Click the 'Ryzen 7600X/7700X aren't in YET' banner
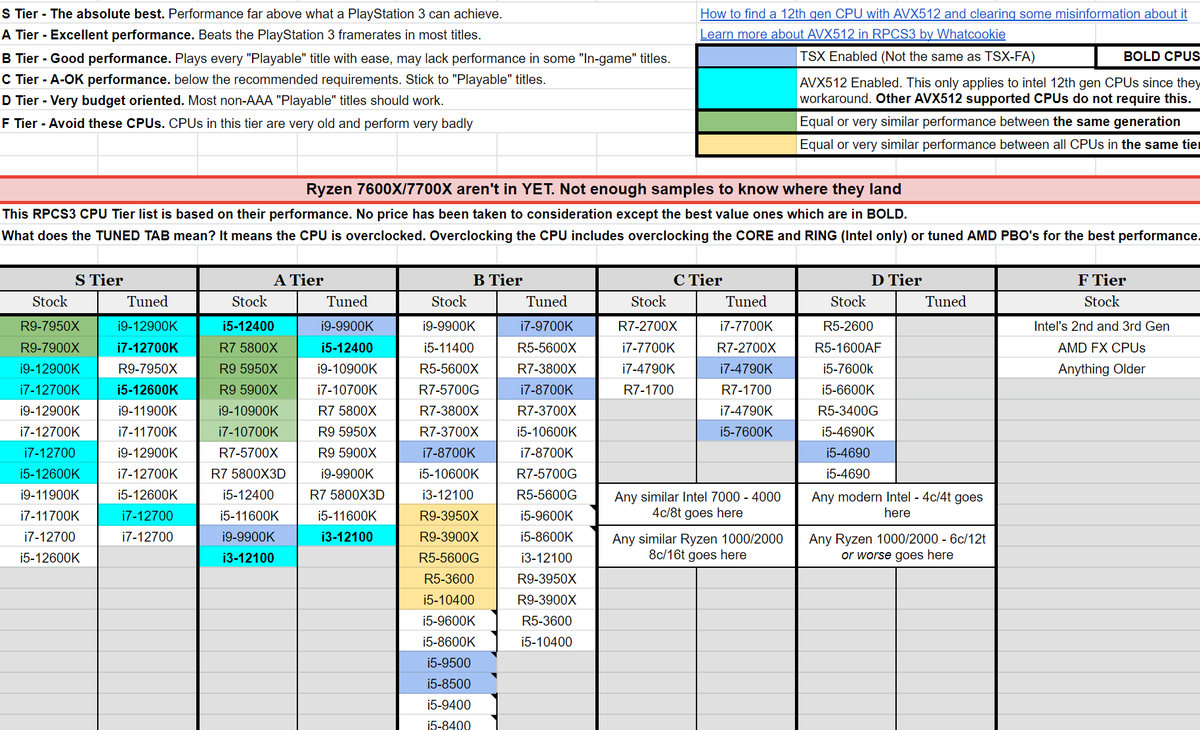 [600, 189]
